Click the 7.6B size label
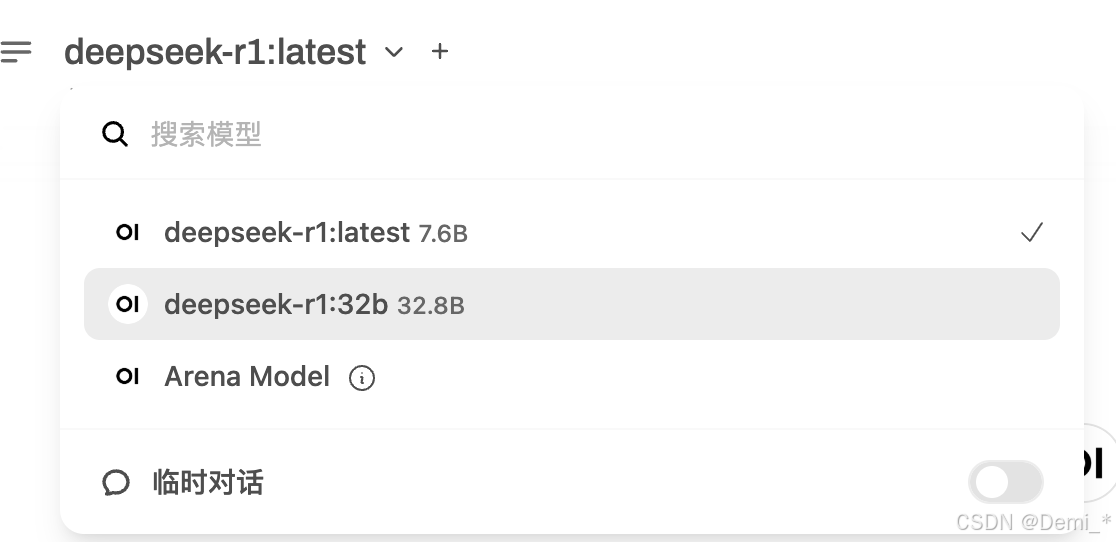The height and width of the screenshot is (542, 1116). [443, 234]
